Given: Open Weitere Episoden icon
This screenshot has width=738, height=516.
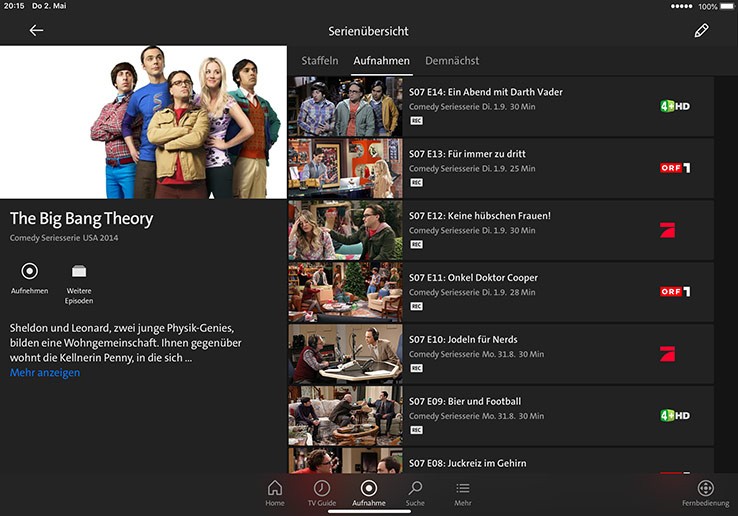Looking at the screenshot, I should [79, 272].
